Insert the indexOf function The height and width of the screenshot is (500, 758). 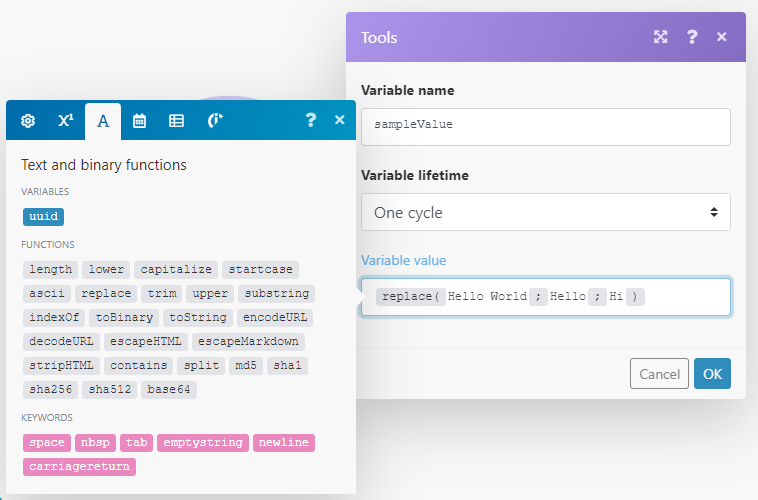[x=54, y=318]
